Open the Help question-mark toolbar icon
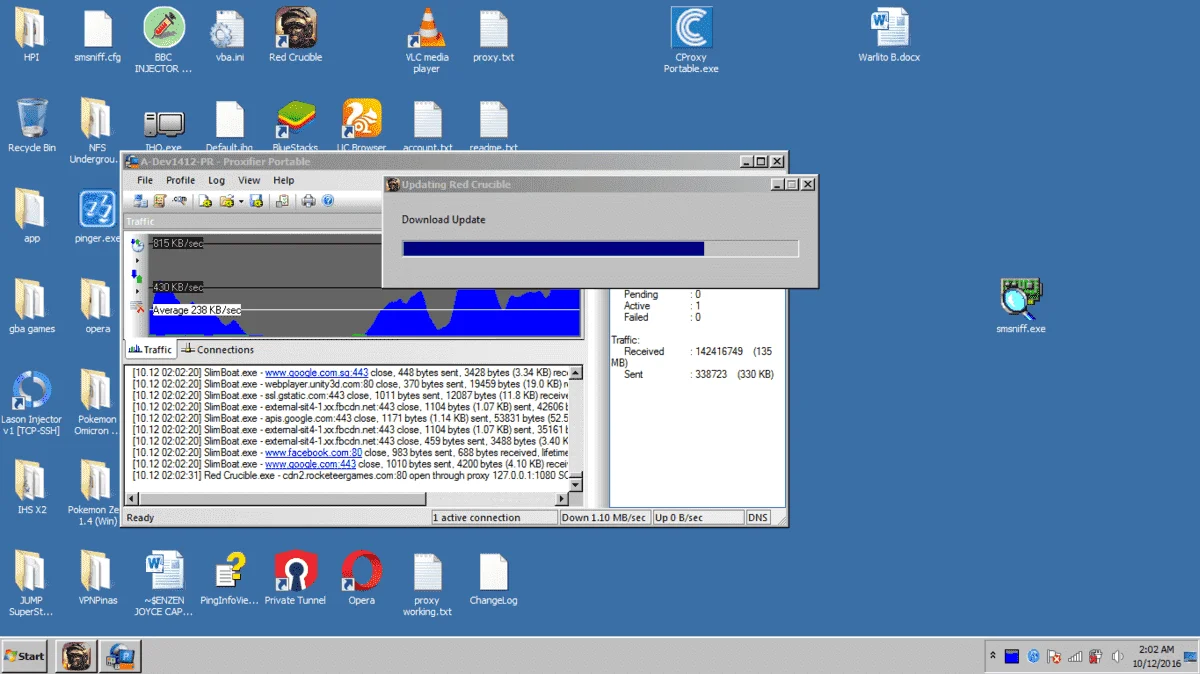Screen dimensions: 1200x674 (328, 201)
